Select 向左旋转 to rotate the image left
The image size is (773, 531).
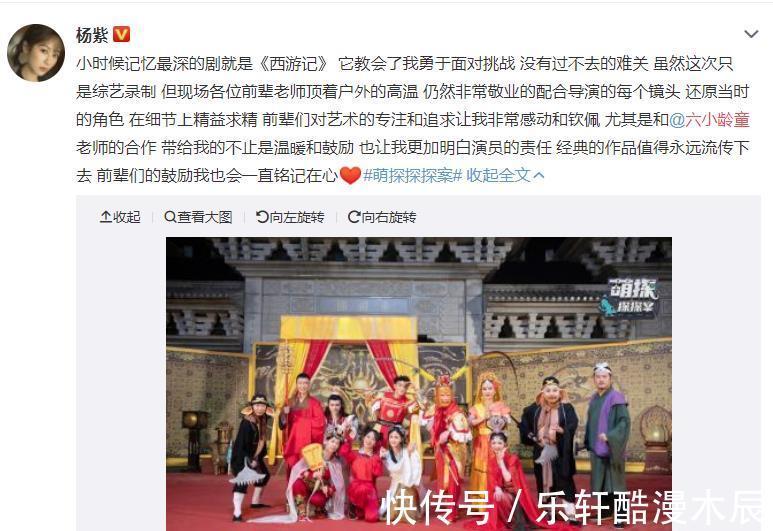point(297,217)
